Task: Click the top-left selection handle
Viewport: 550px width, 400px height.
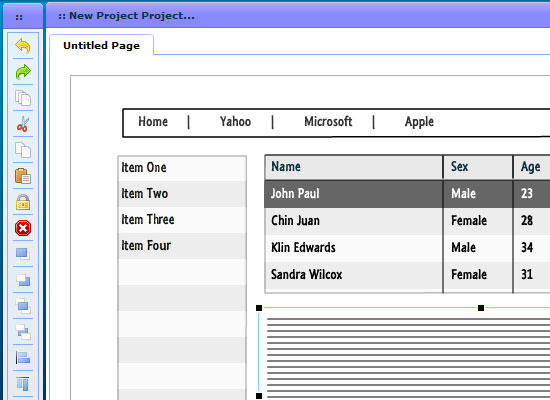Action: (259, 308)
